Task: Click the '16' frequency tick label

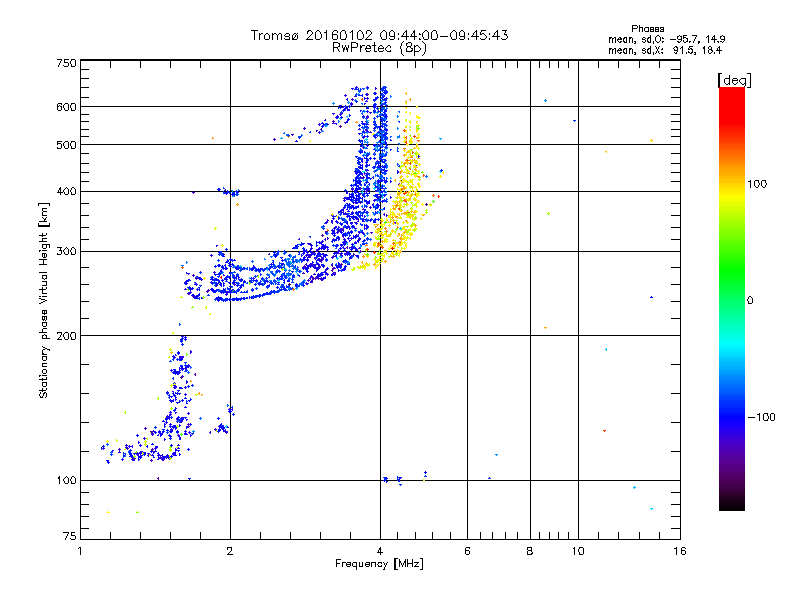Action: [x=680, y=551]
